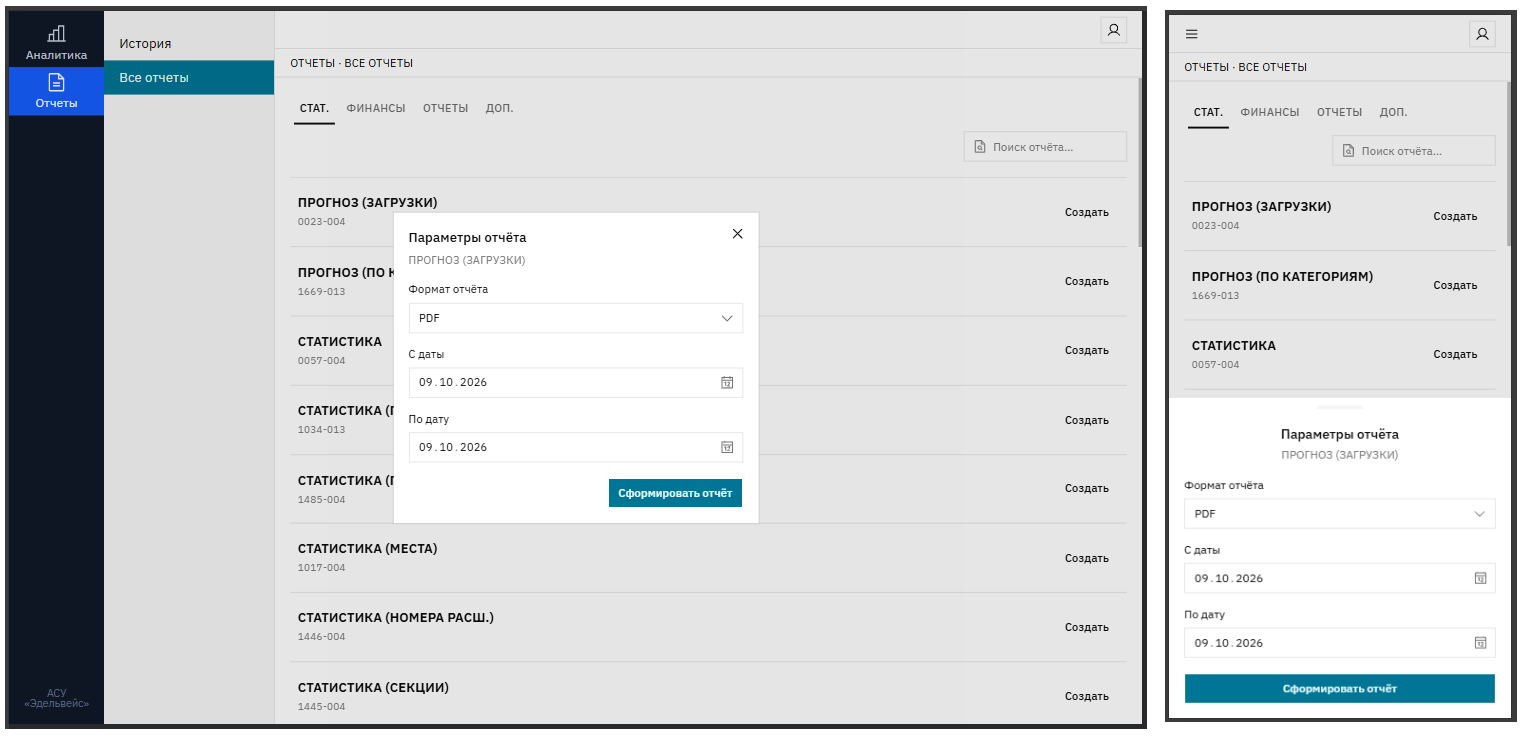This screenshot has height=739, width=1522.
Task: Expand the PDF format dropdown in the mobile sheet
Action: pyautogui.click(x=1340, y=513)
